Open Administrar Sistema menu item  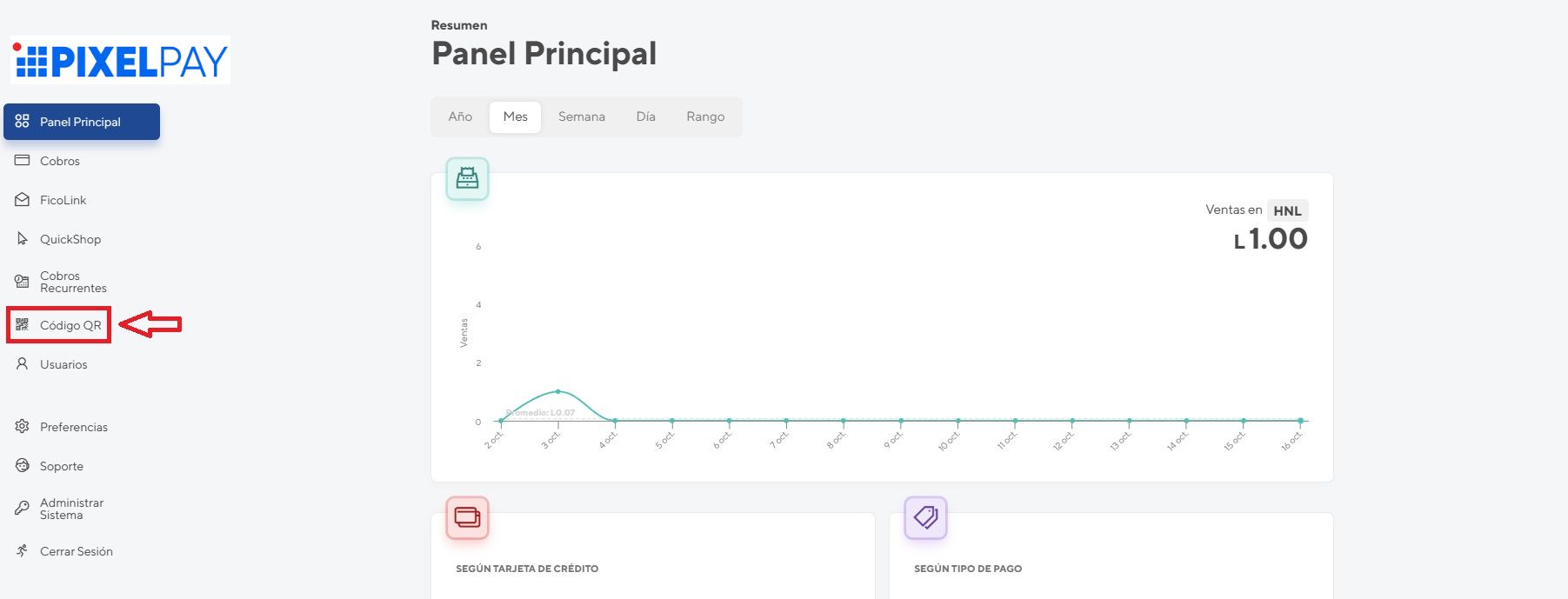[71, 509]
